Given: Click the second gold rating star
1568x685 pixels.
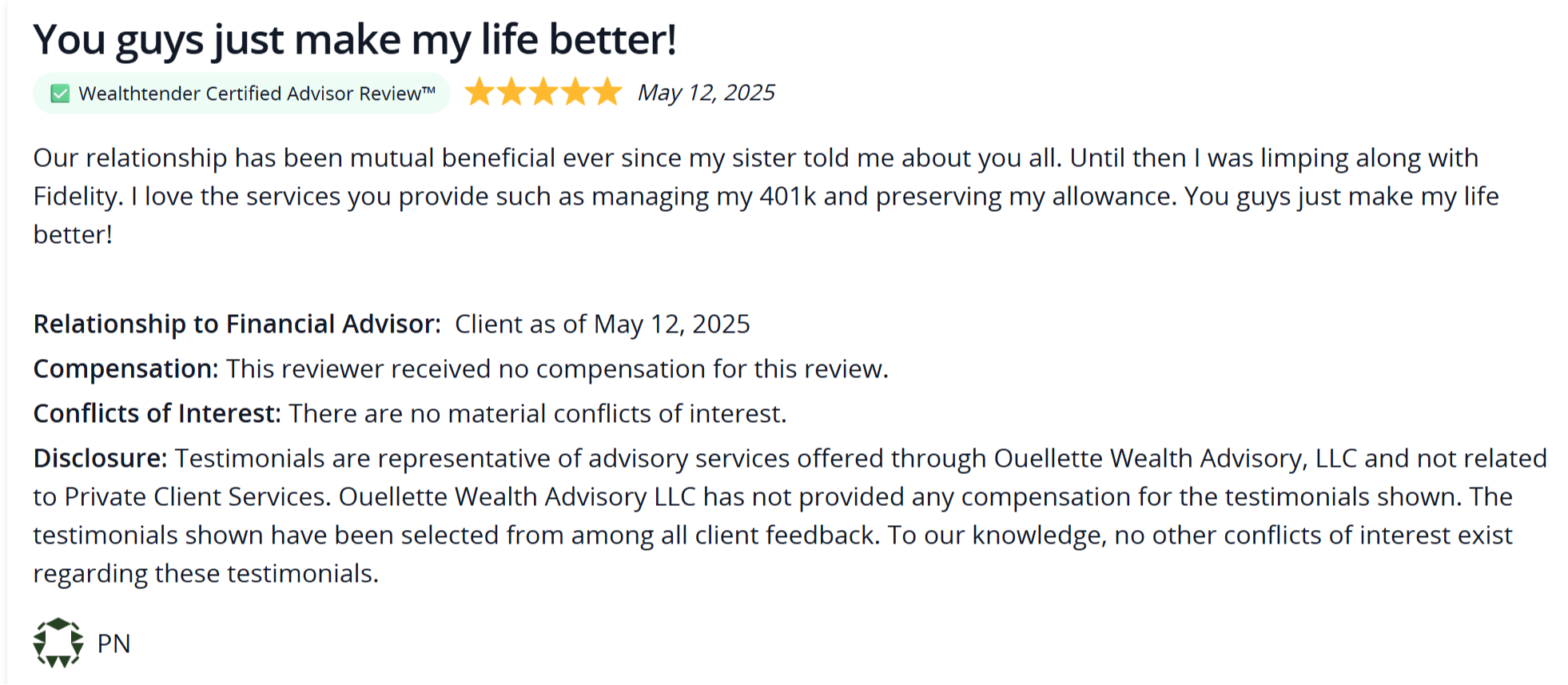Looking at the screenshot, I should [511, 92].
